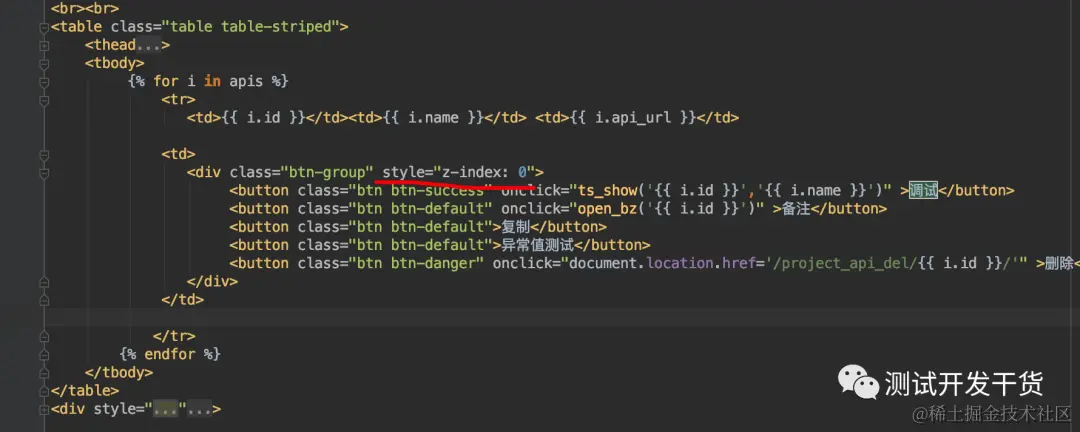The image size is (1080, 432).
Task: Expand the folded div style line marker
Action: (44, 409)
